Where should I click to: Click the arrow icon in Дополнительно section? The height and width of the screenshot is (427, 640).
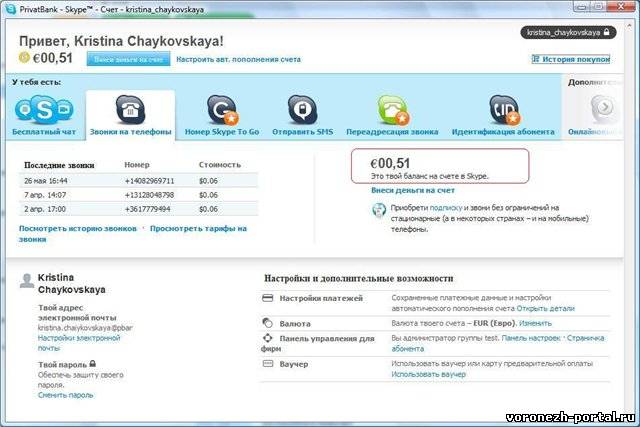[x=603, y=108]
